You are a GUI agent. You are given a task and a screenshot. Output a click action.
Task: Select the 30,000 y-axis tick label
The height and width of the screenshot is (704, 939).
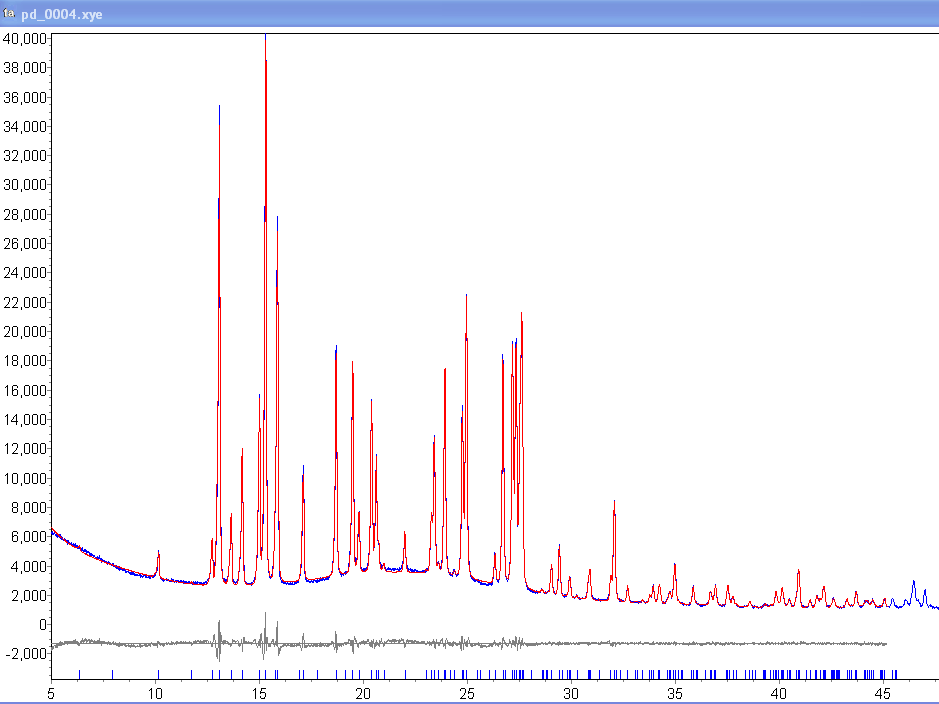point(25,185)
